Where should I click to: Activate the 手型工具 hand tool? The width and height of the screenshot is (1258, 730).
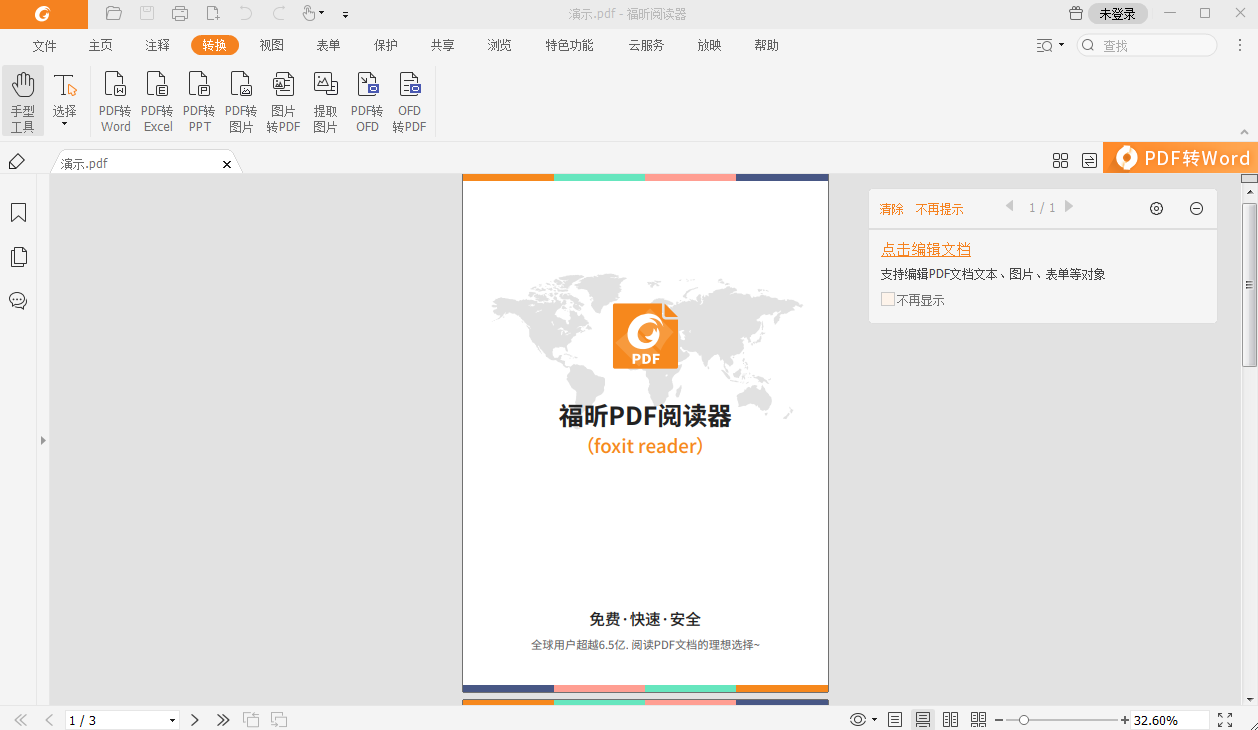[x=23, y=100]
